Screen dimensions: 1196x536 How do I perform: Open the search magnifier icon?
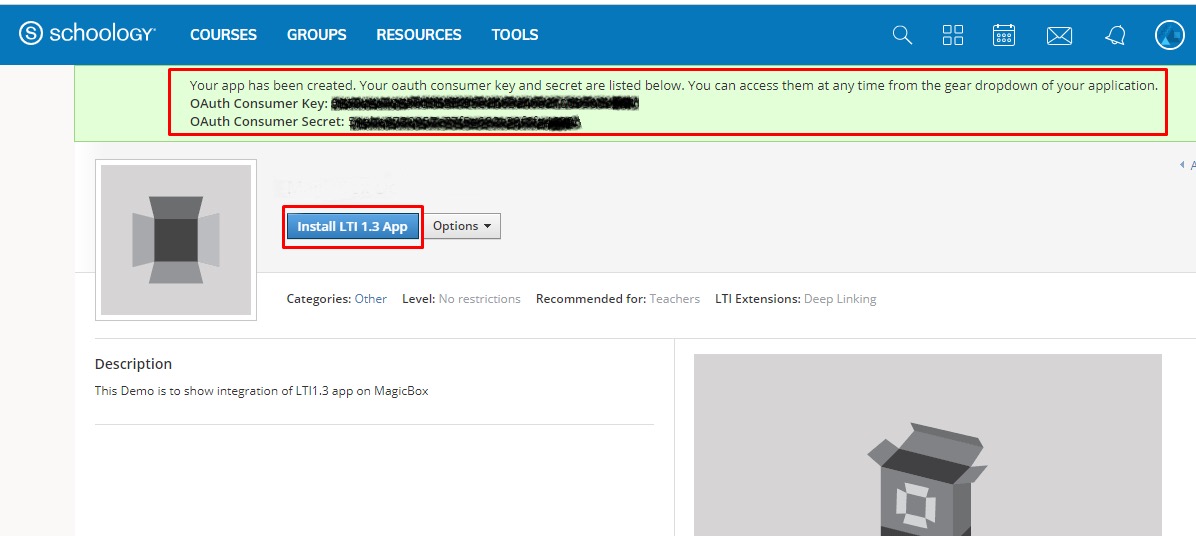click(902, 35)
